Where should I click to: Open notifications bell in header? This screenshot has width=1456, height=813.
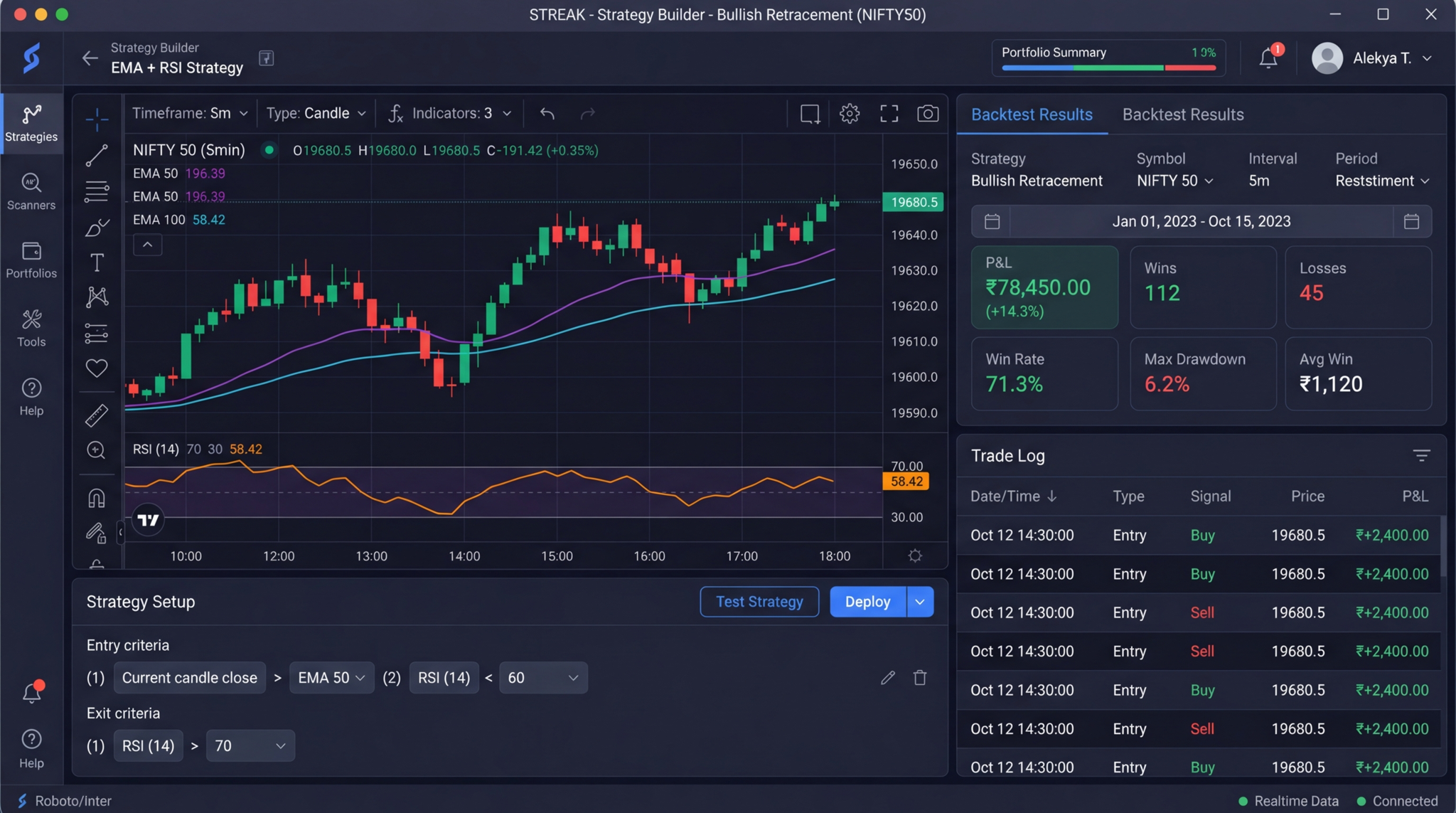click(1268, 58)
